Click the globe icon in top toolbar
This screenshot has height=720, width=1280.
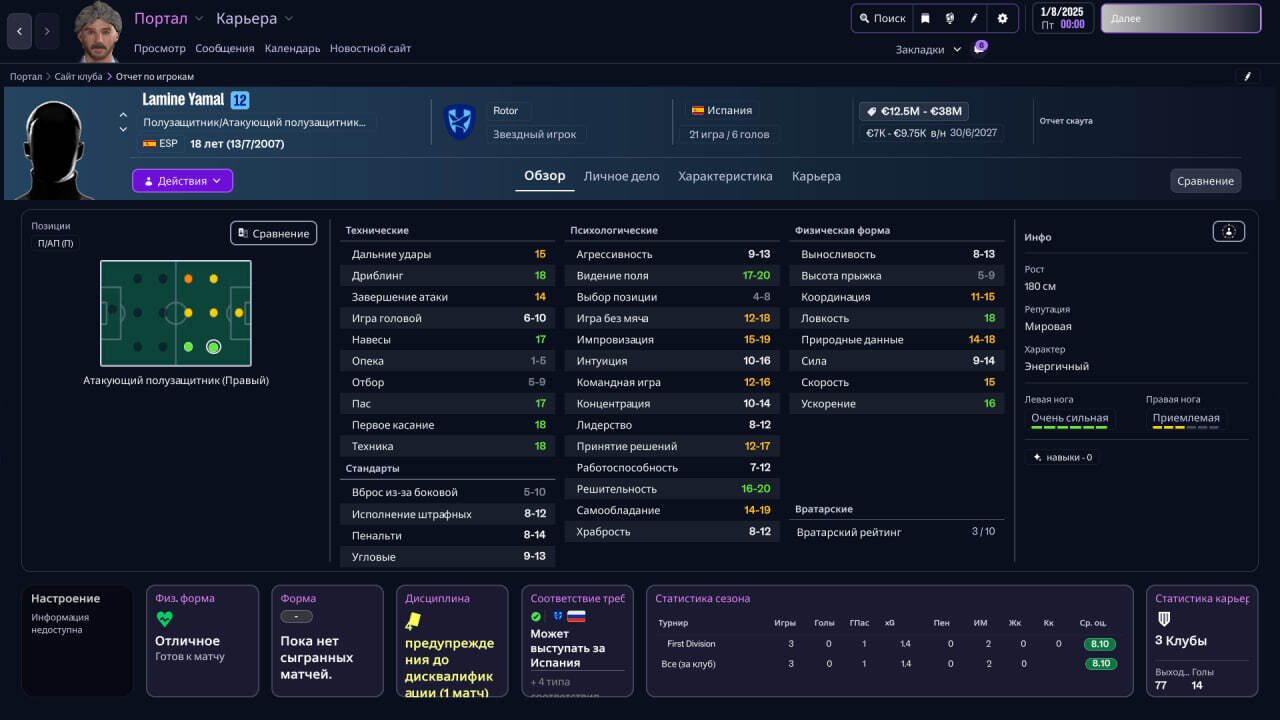(950, 18)
